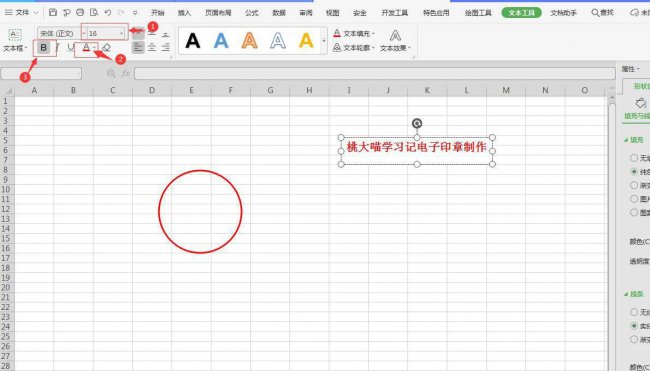Select the Pattern fill (图案) radio under 填充
The height and width of the screenshot is (371, 650).
point(634,213)
